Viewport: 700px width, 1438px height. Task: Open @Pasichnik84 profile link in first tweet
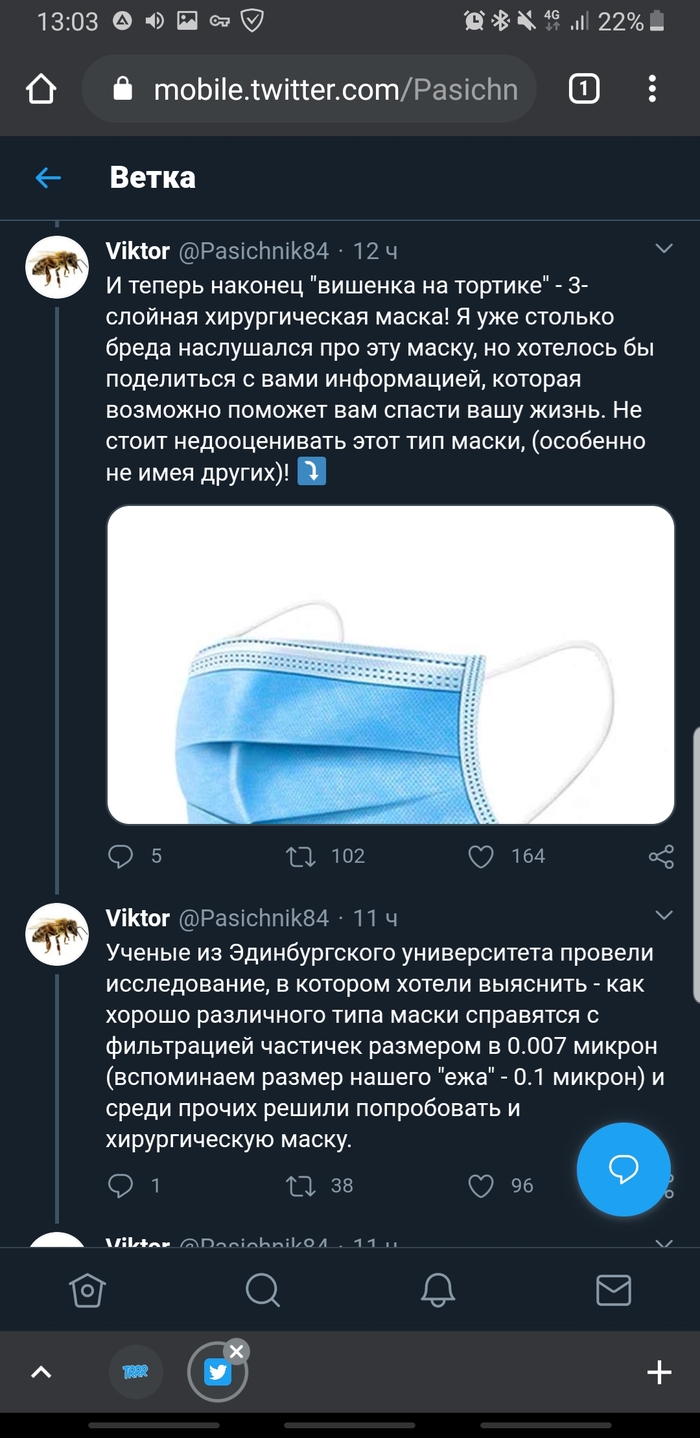pos(253,250)
